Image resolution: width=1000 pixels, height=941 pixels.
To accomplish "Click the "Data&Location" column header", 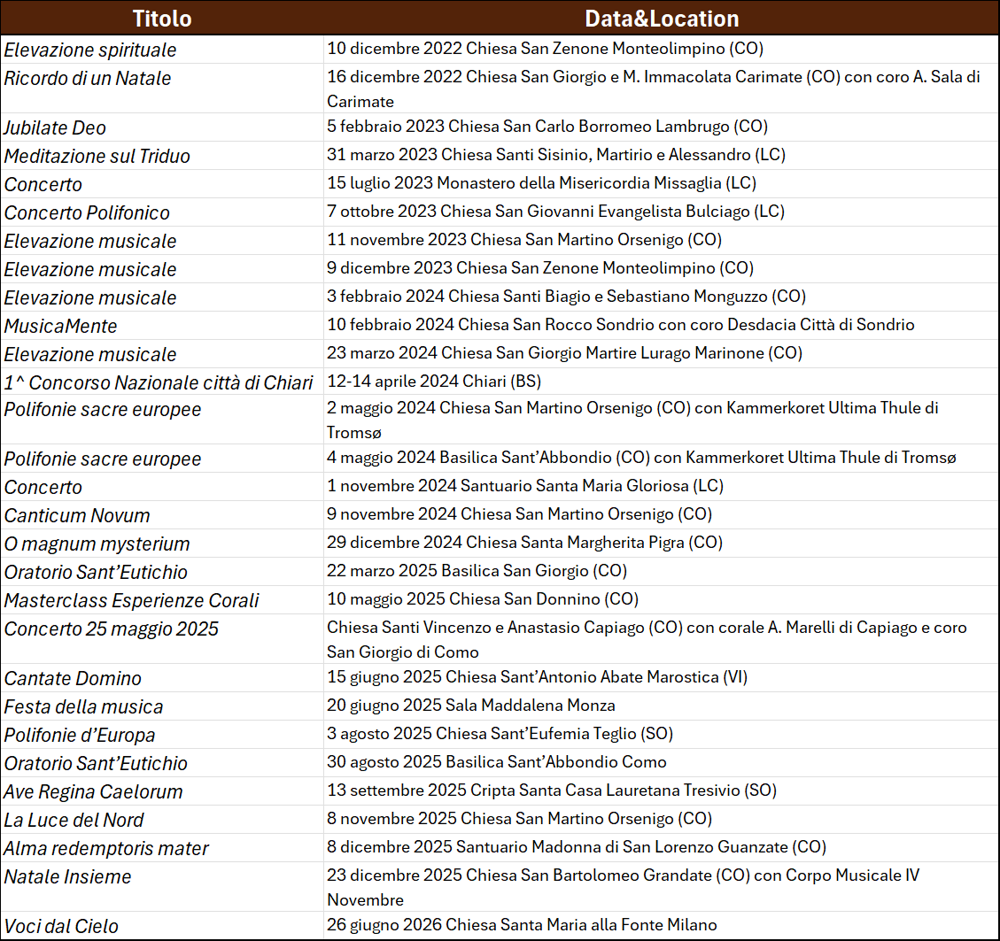I will click(661, 19).
